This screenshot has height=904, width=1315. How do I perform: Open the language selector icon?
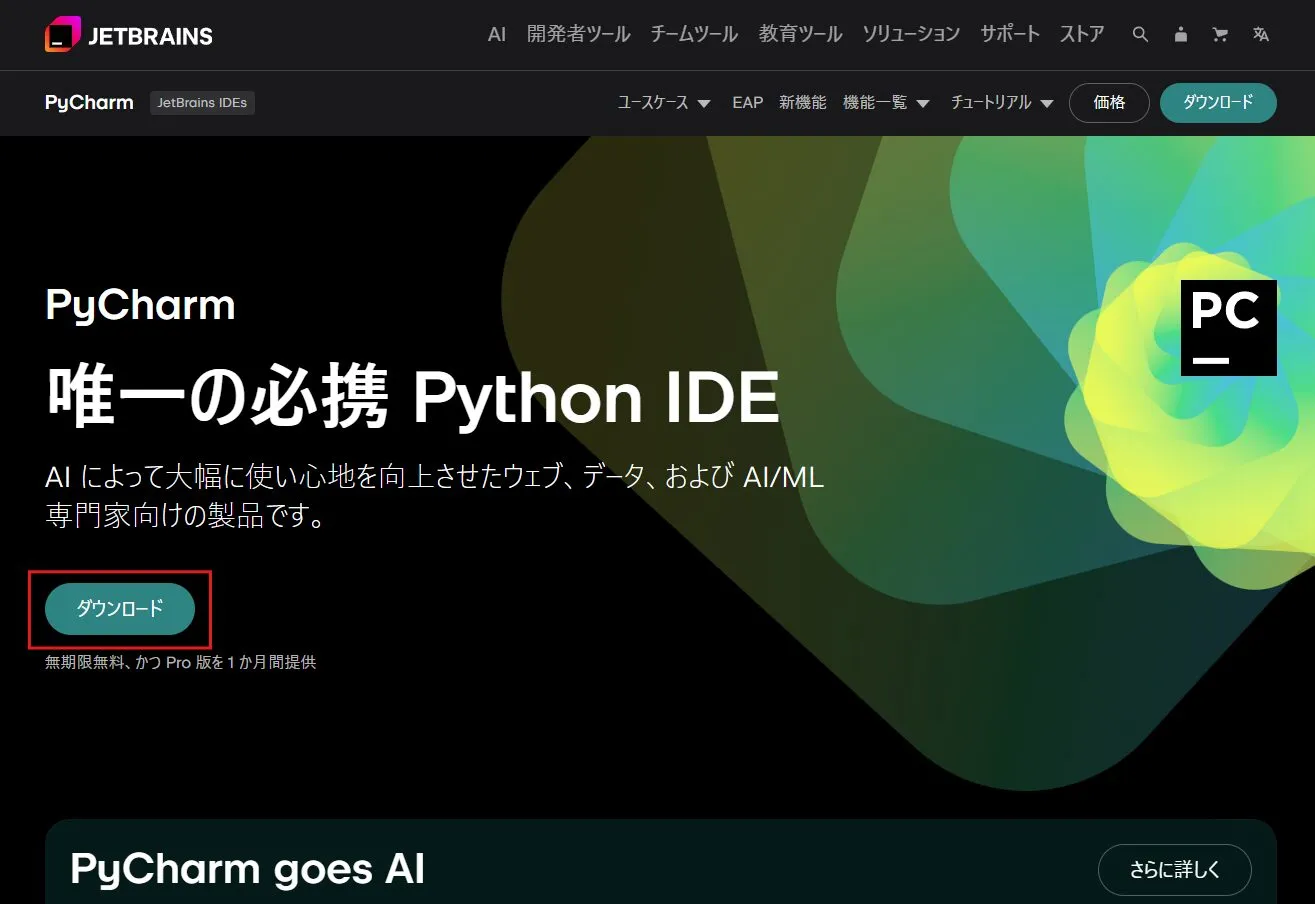click(x=1260, y=34)
